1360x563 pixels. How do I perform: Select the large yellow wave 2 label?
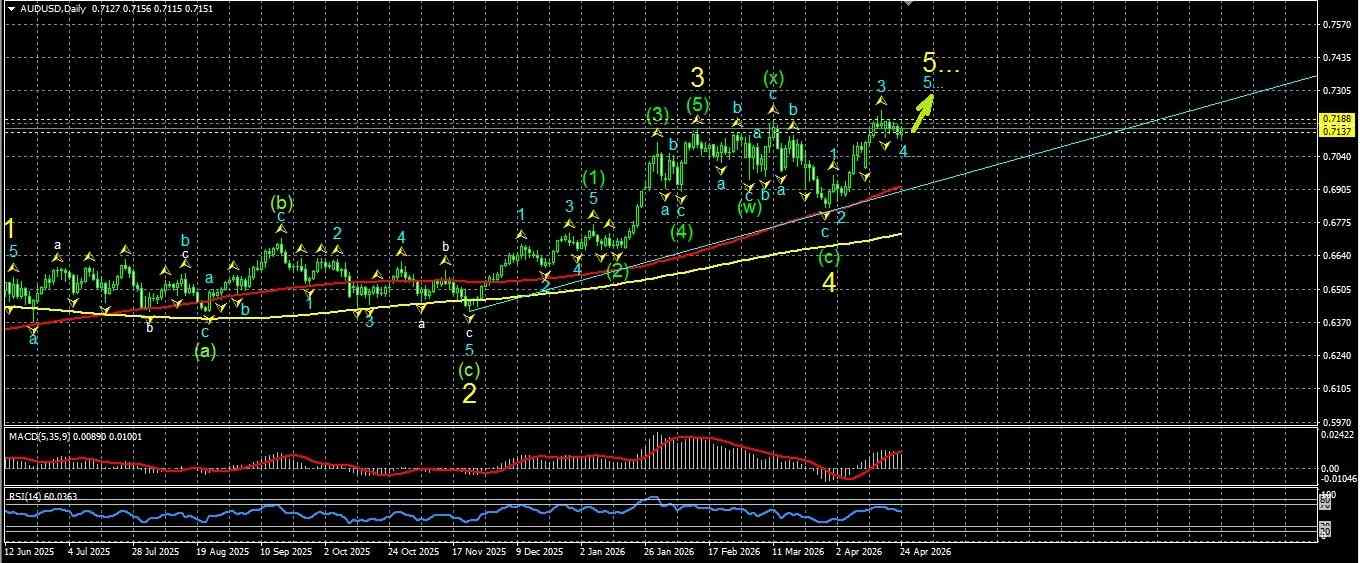point(469,393)
